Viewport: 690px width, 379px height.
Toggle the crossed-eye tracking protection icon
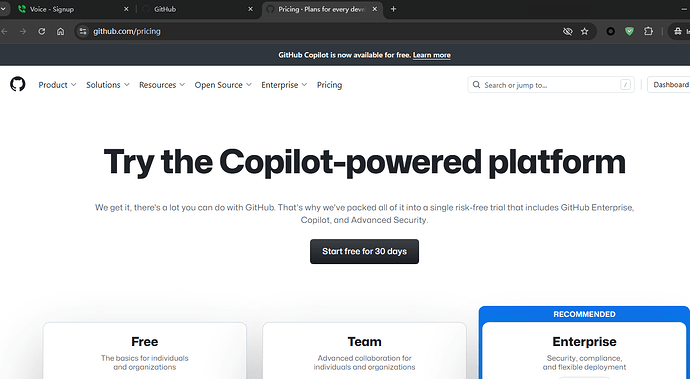[x=568, y=31]
